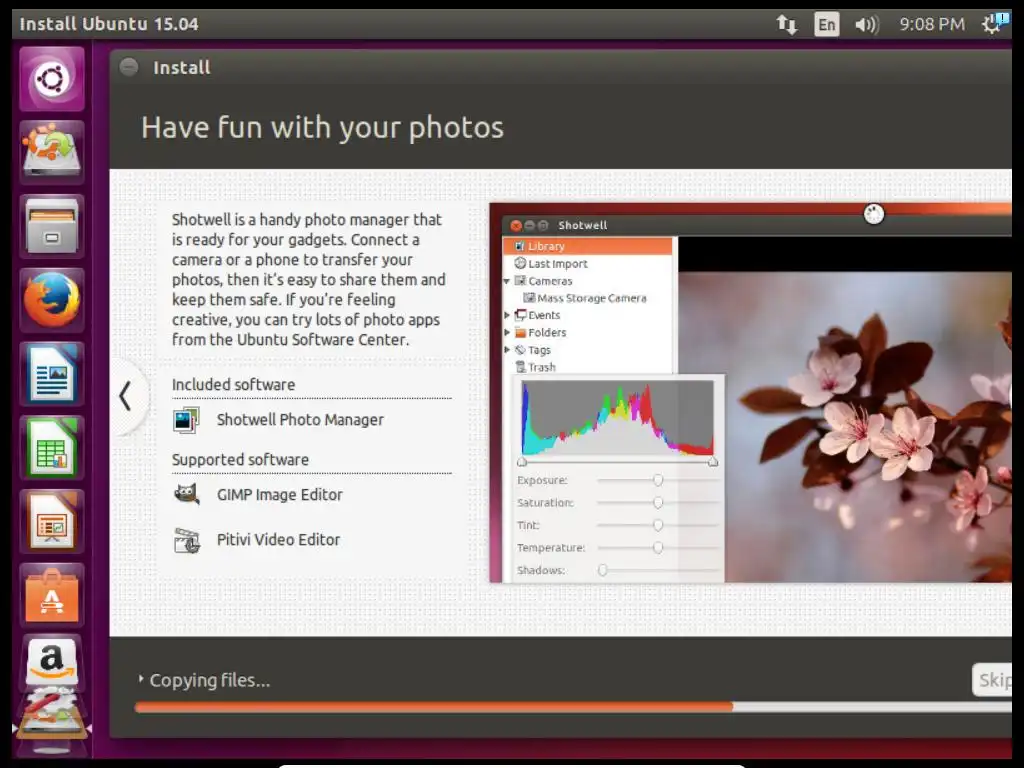Open the Files manager from the launcher

pos(52,226)
